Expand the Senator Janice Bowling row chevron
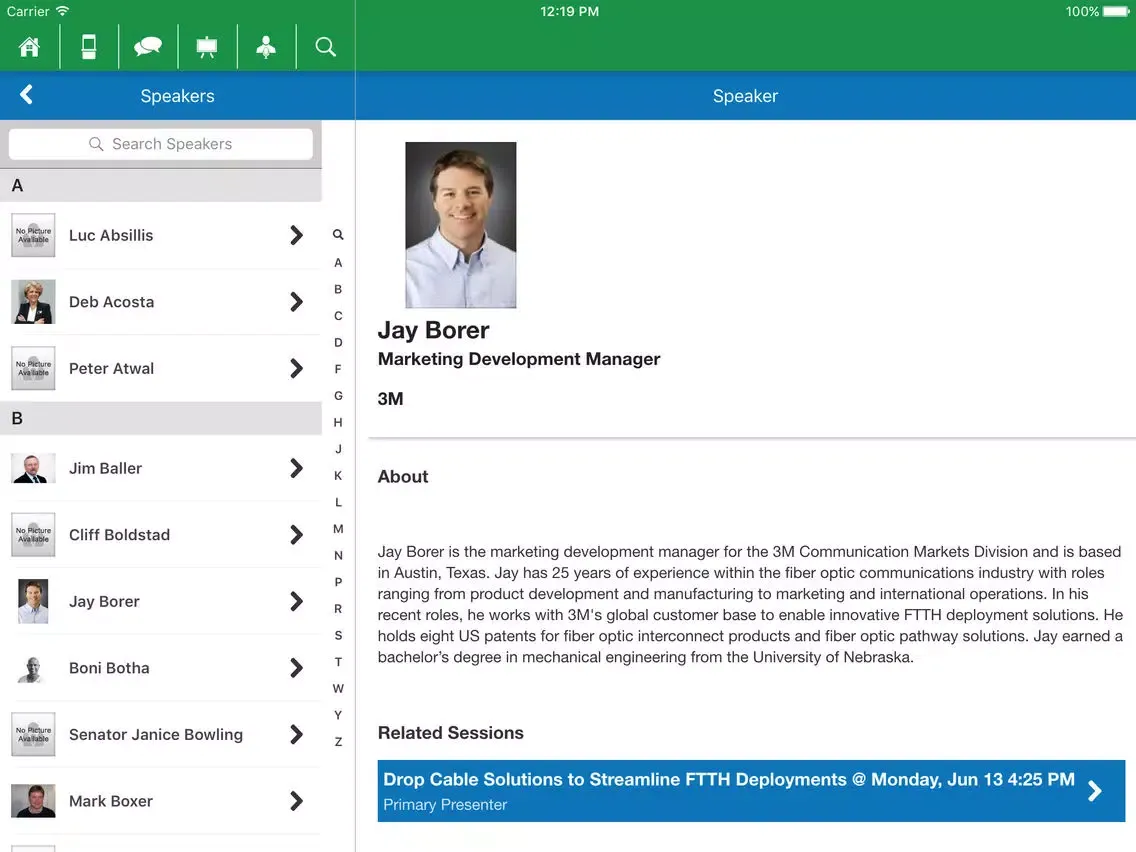The height and width of the screenshot is (852, 1136). (x=296, y=735)
